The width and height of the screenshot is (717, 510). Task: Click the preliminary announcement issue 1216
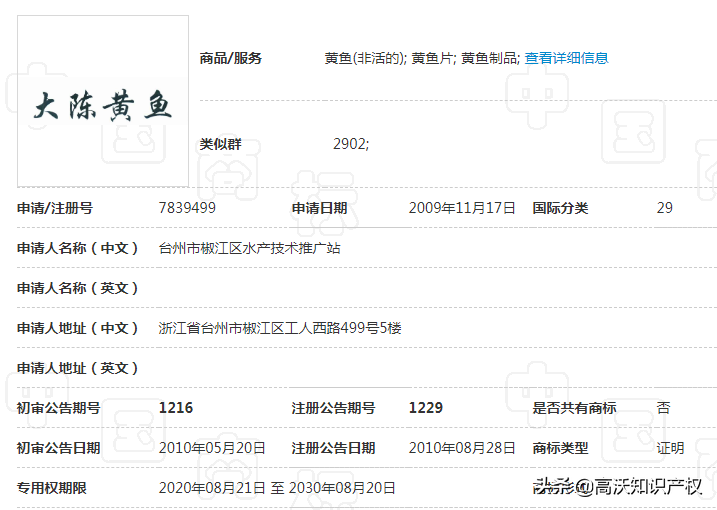176,408
